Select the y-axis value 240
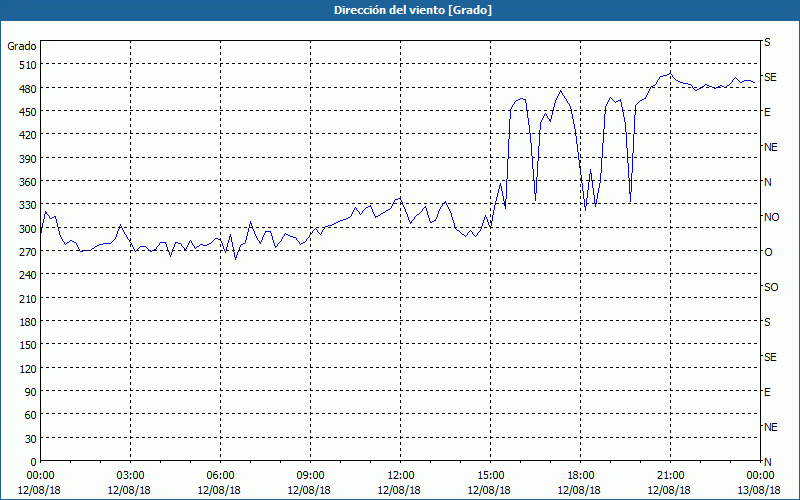This screenshot has height=500, width=800. [29, 275]
